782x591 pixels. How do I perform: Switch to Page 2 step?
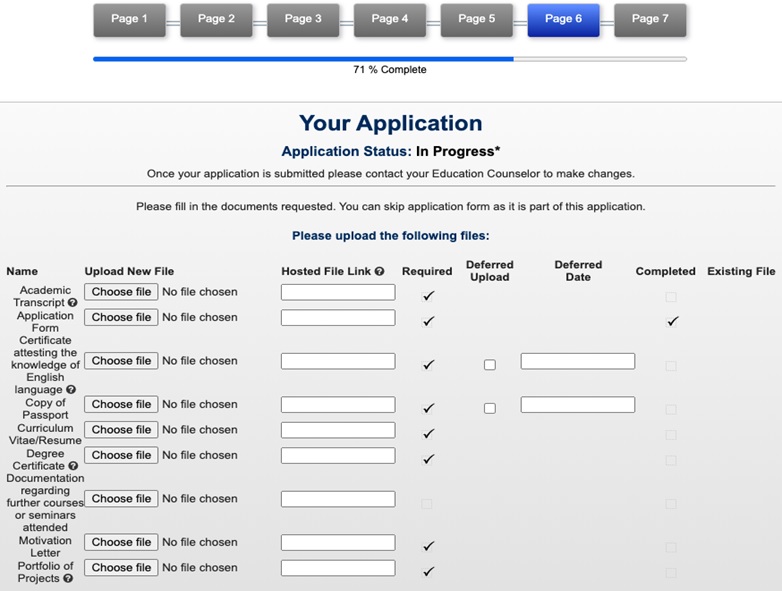click(216, 20)
